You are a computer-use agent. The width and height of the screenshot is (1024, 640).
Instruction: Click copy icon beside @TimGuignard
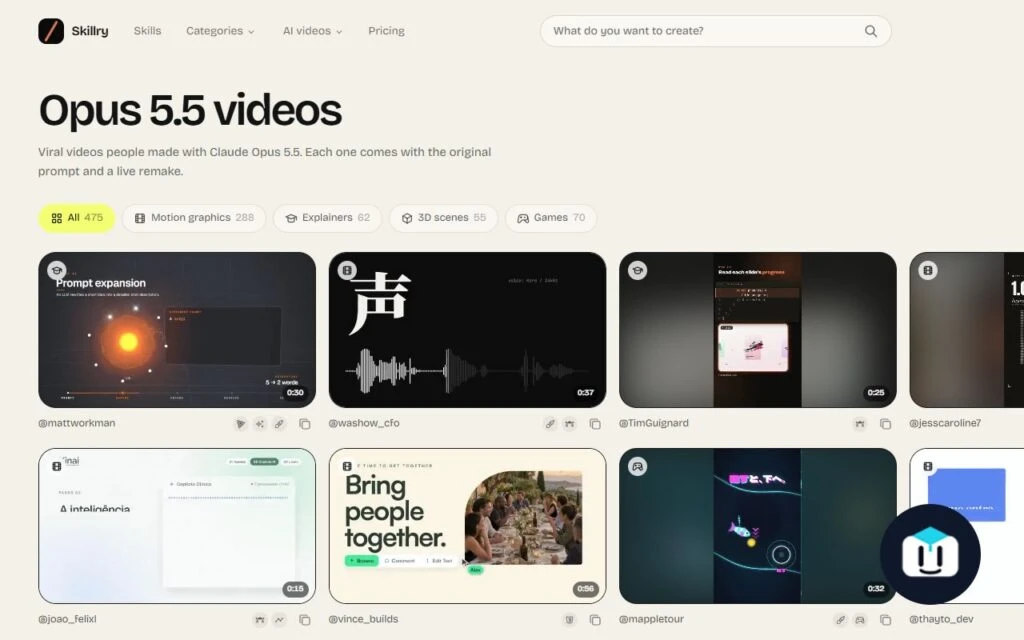click(886, 424)
